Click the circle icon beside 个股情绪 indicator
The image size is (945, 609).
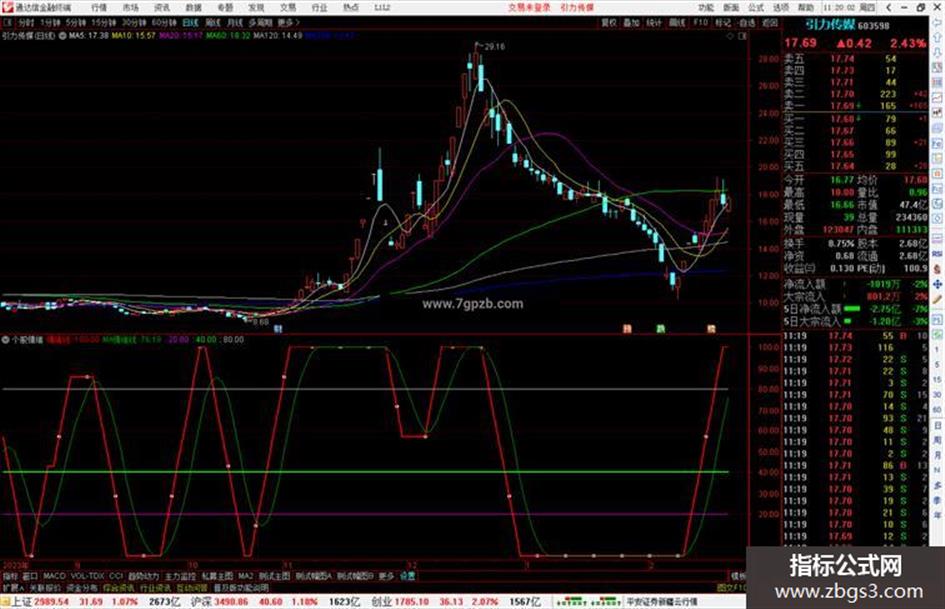(x=5, y=339)
